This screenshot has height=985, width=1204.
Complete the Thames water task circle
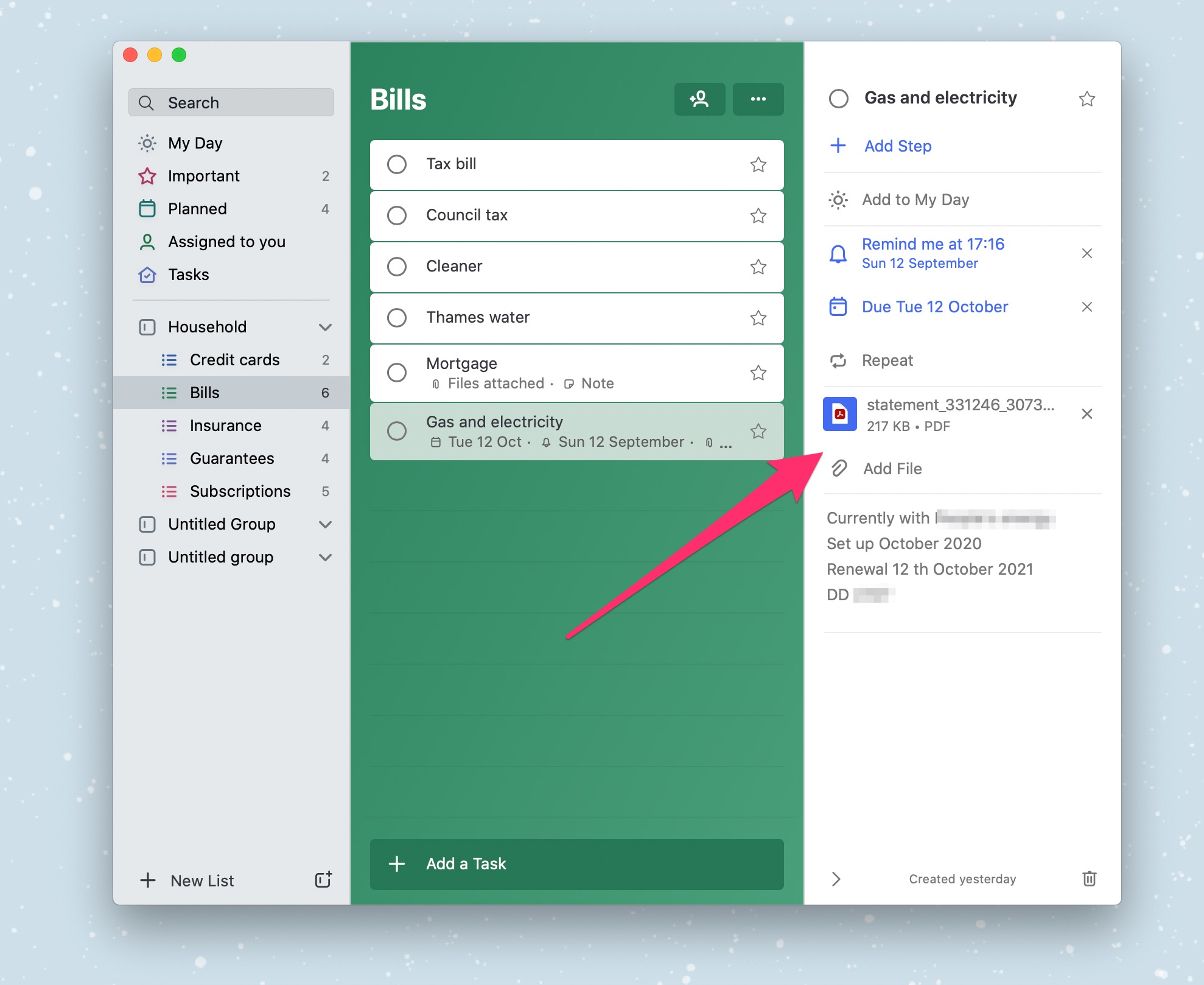[397, 318]
